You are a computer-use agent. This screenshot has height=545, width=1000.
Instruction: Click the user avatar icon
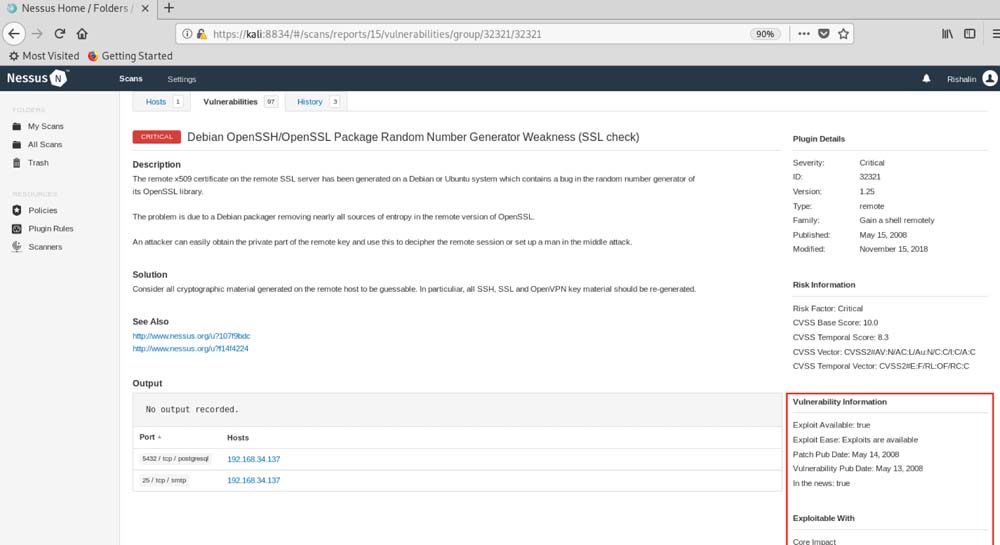tap(990, 78)
